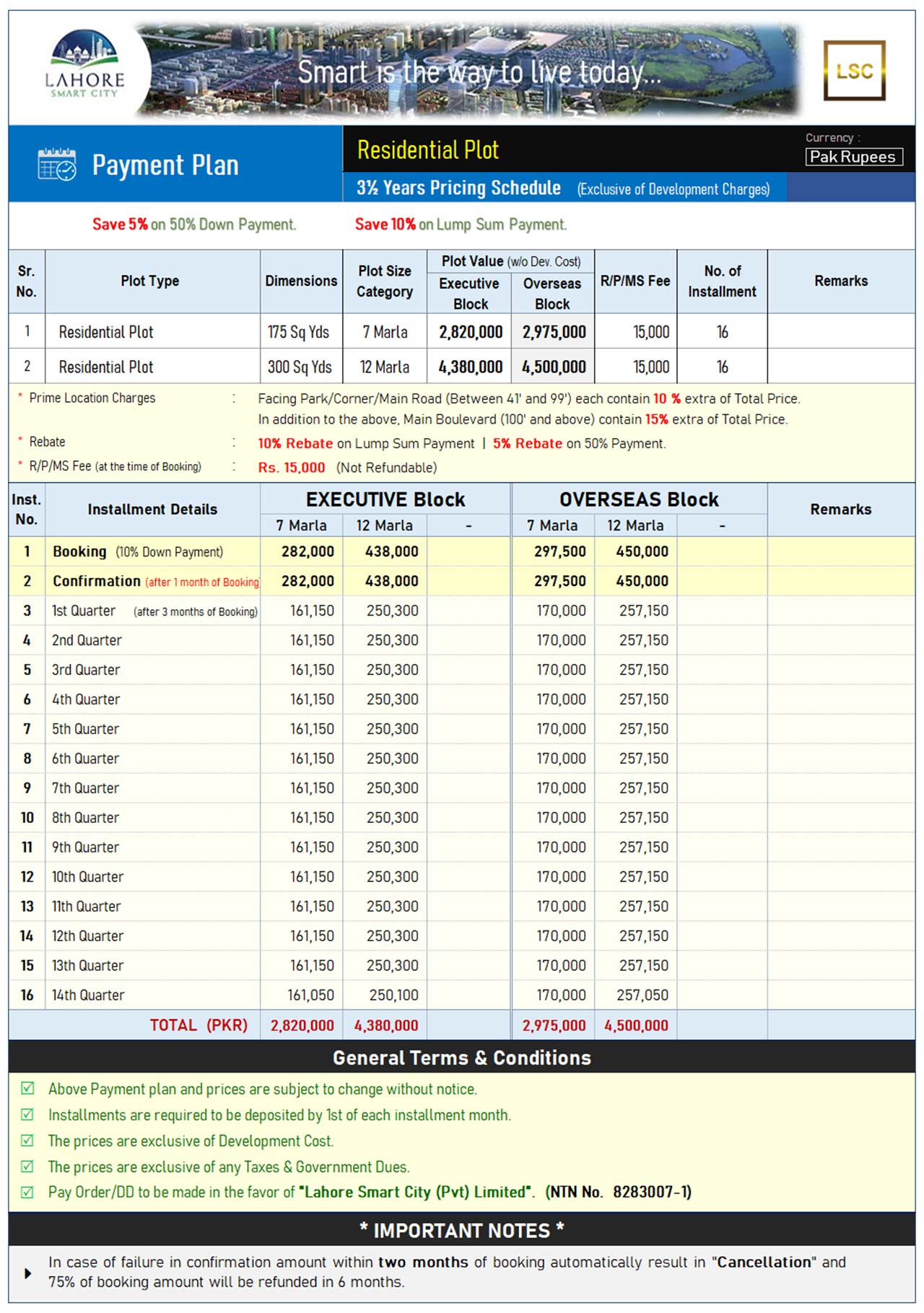Select the '14th Quarter' row label
This screenshot has height=1313, width=924.
point(87,995)
